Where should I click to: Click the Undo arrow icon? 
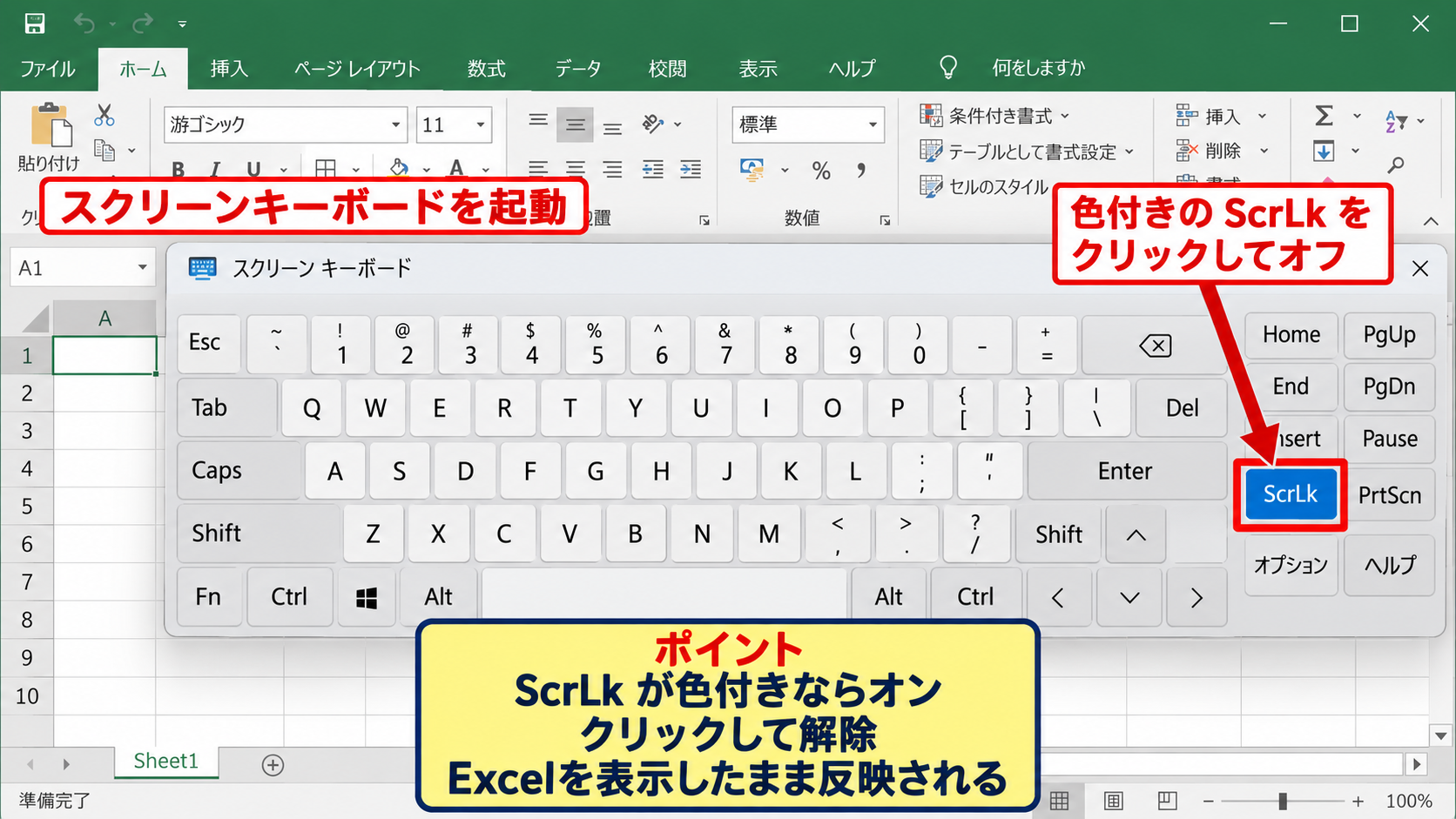[84, 23]
